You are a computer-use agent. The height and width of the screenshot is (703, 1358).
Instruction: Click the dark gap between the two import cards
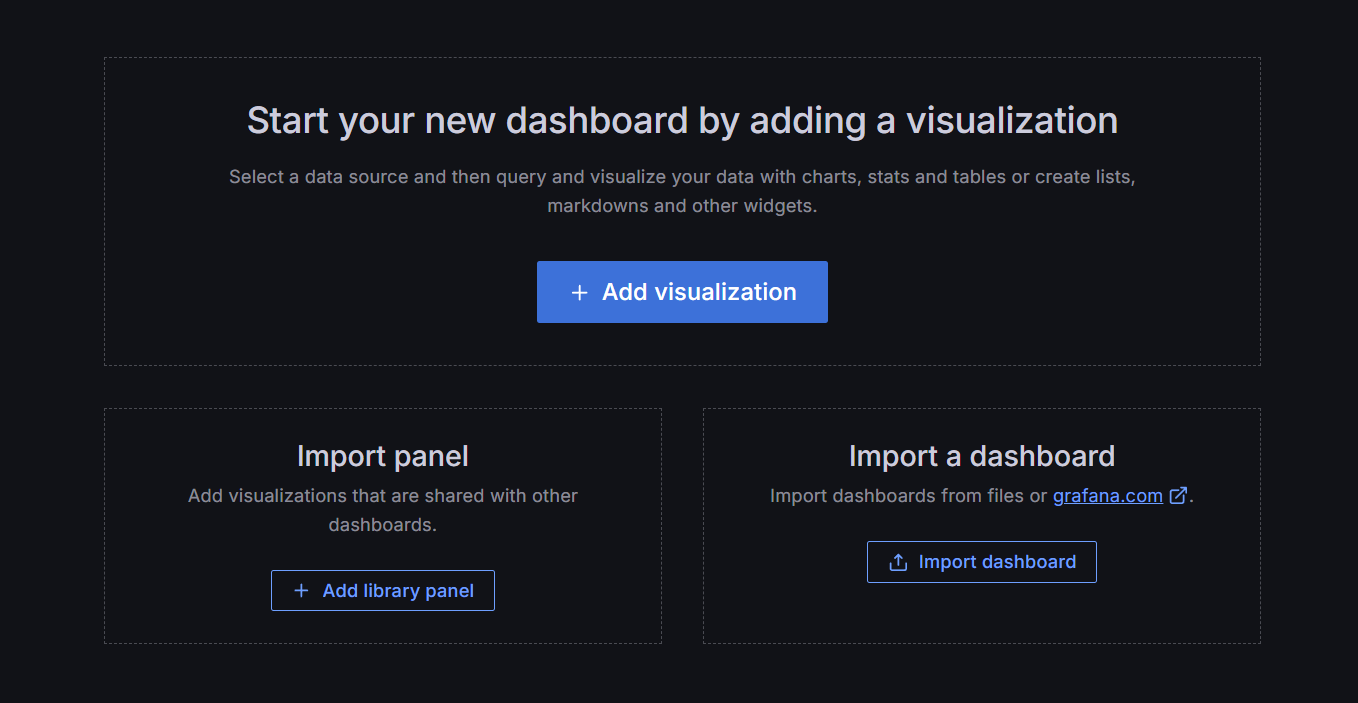tap(682, 526)
